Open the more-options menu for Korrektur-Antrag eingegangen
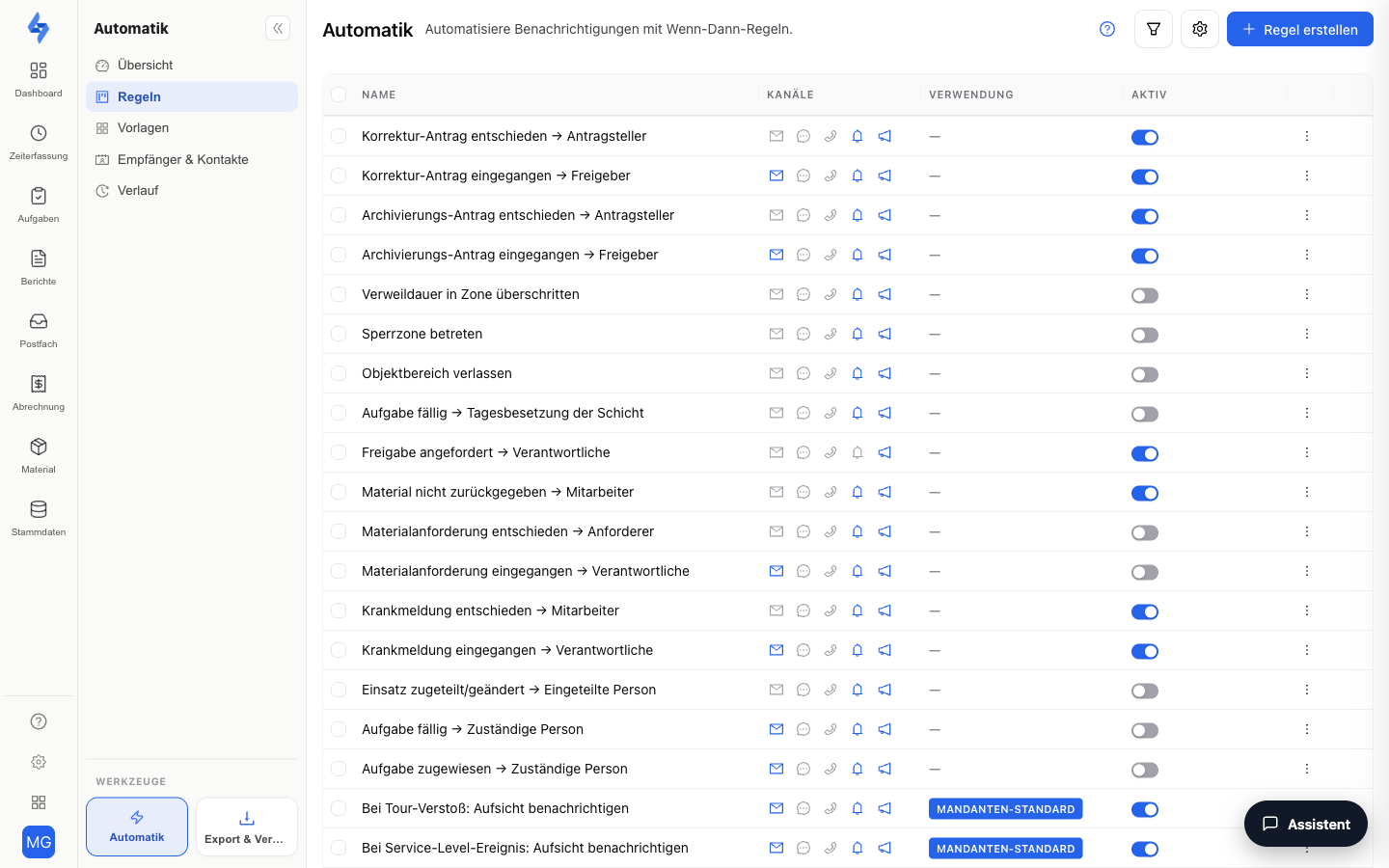 (1307, 176)
